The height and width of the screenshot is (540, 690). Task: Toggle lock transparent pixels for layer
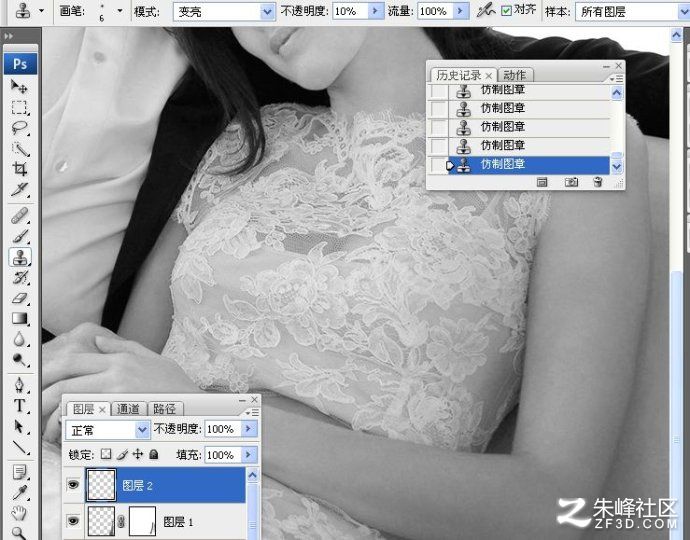click(106, 454)
